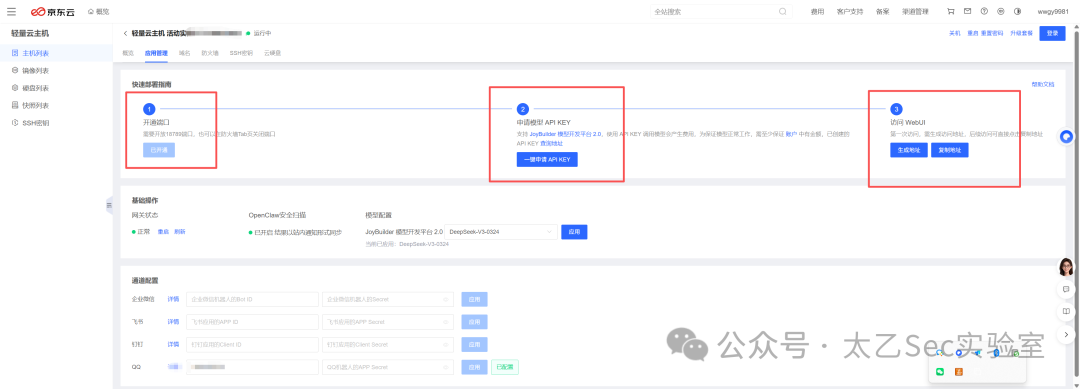Click the 企业微信 Bot ID field
This screenshot has height=389, width=1080.
pos(252,299)
